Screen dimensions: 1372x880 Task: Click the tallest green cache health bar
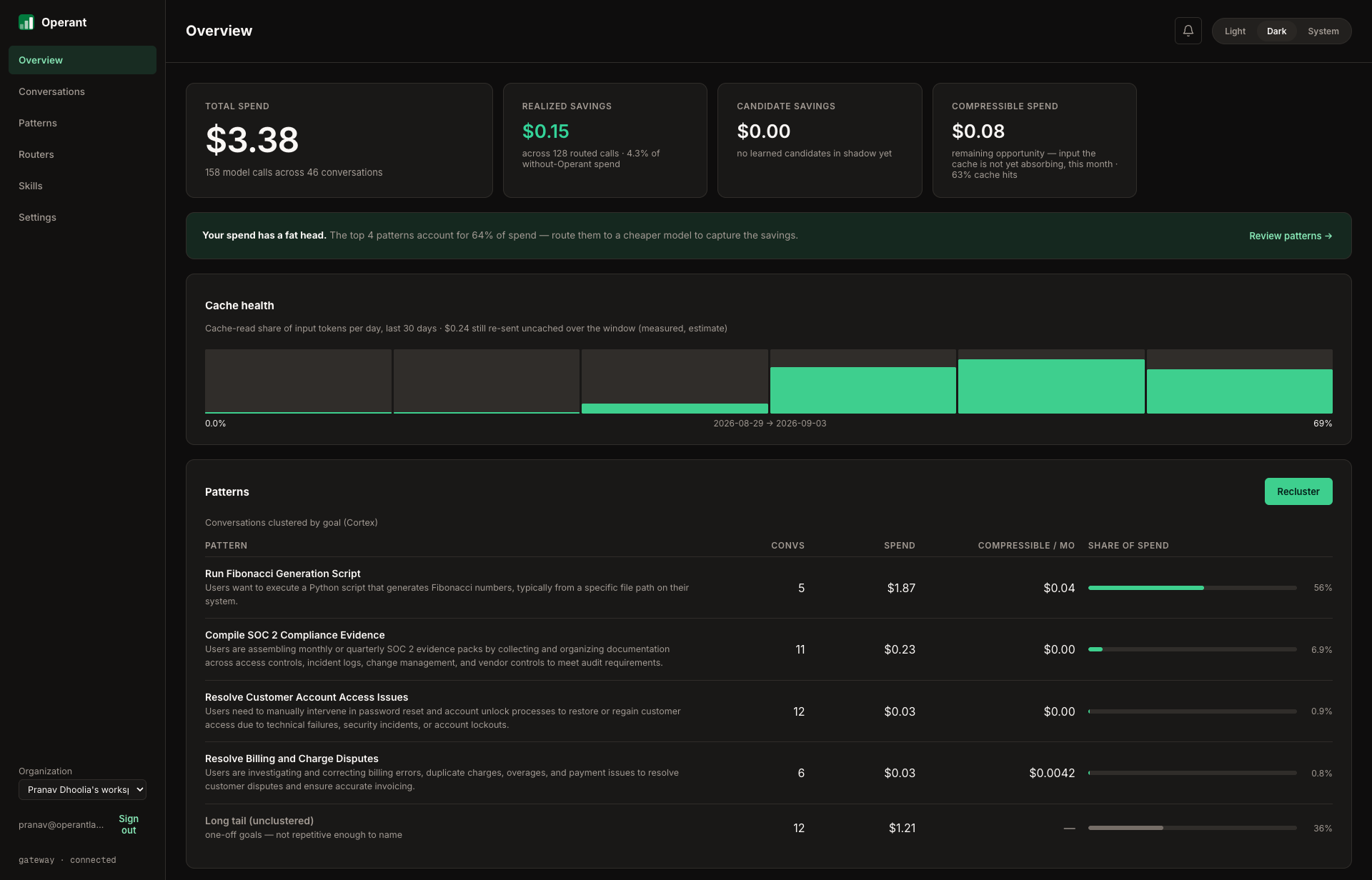coord(1051,386)
